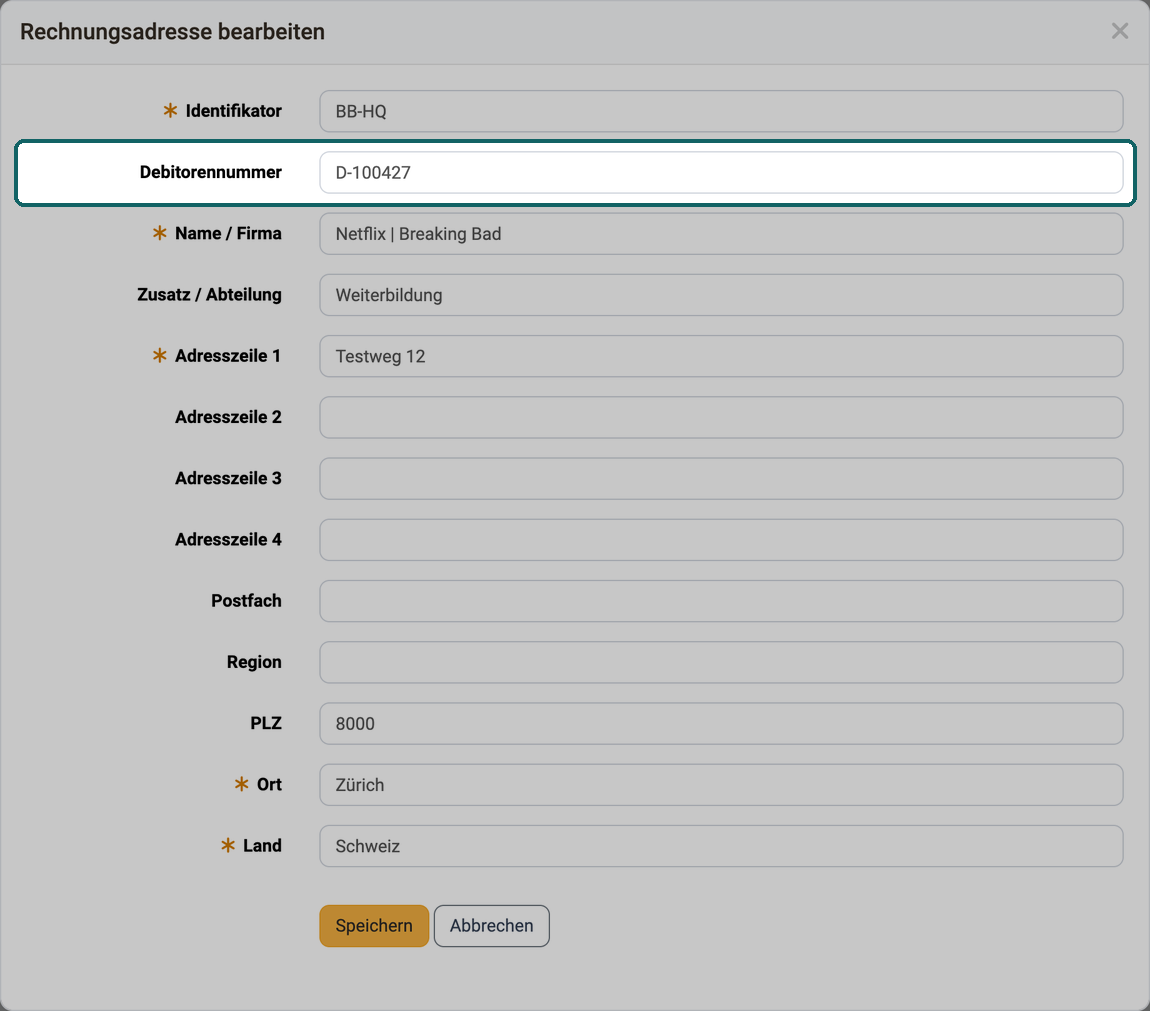Viewport: 1150px width, 1011px height.
Task: Select the Region input field
Action: point(721,663)
